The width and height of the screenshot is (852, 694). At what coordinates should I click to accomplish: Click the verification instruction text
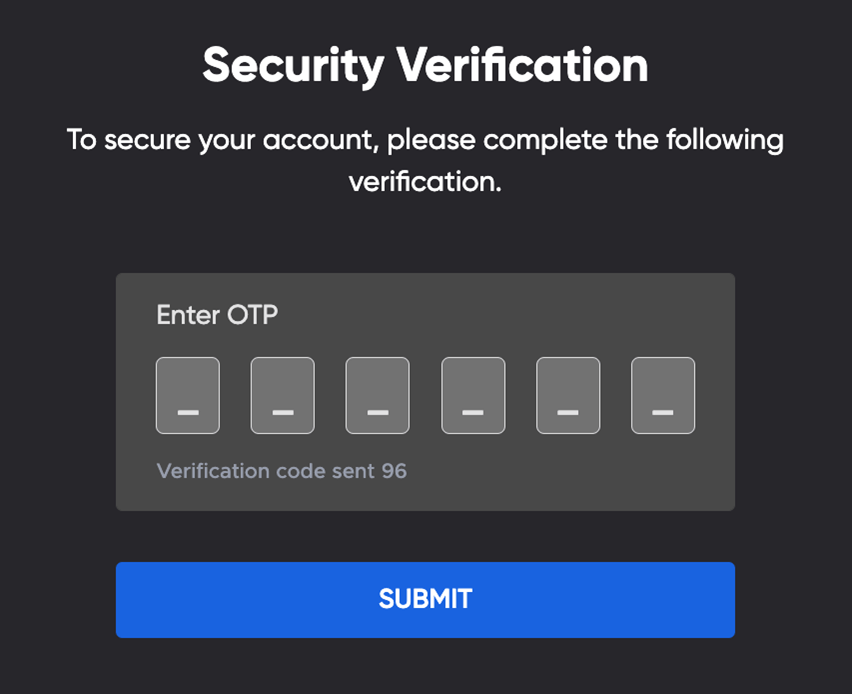click(425, 160)
